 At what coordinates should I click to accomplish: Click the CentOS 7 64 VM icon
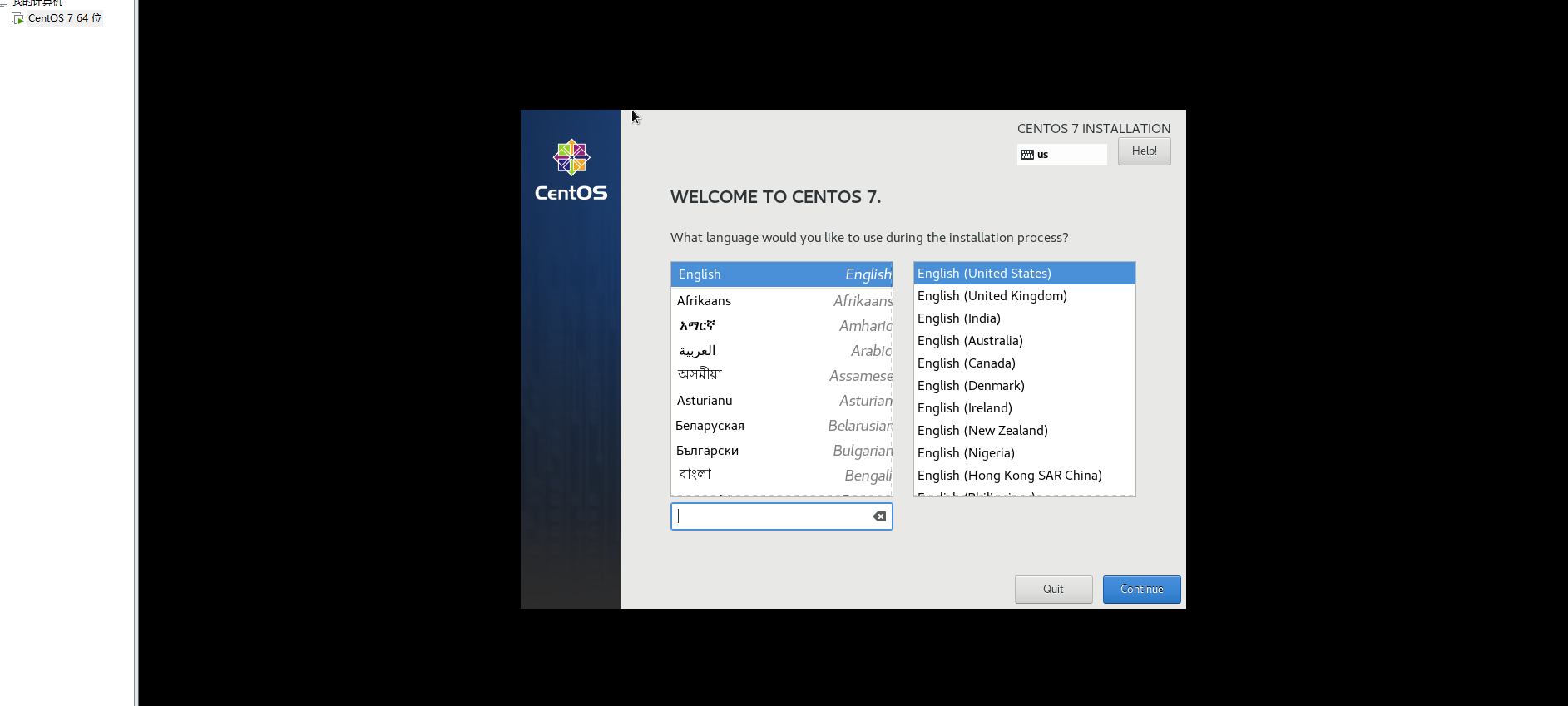17,18
